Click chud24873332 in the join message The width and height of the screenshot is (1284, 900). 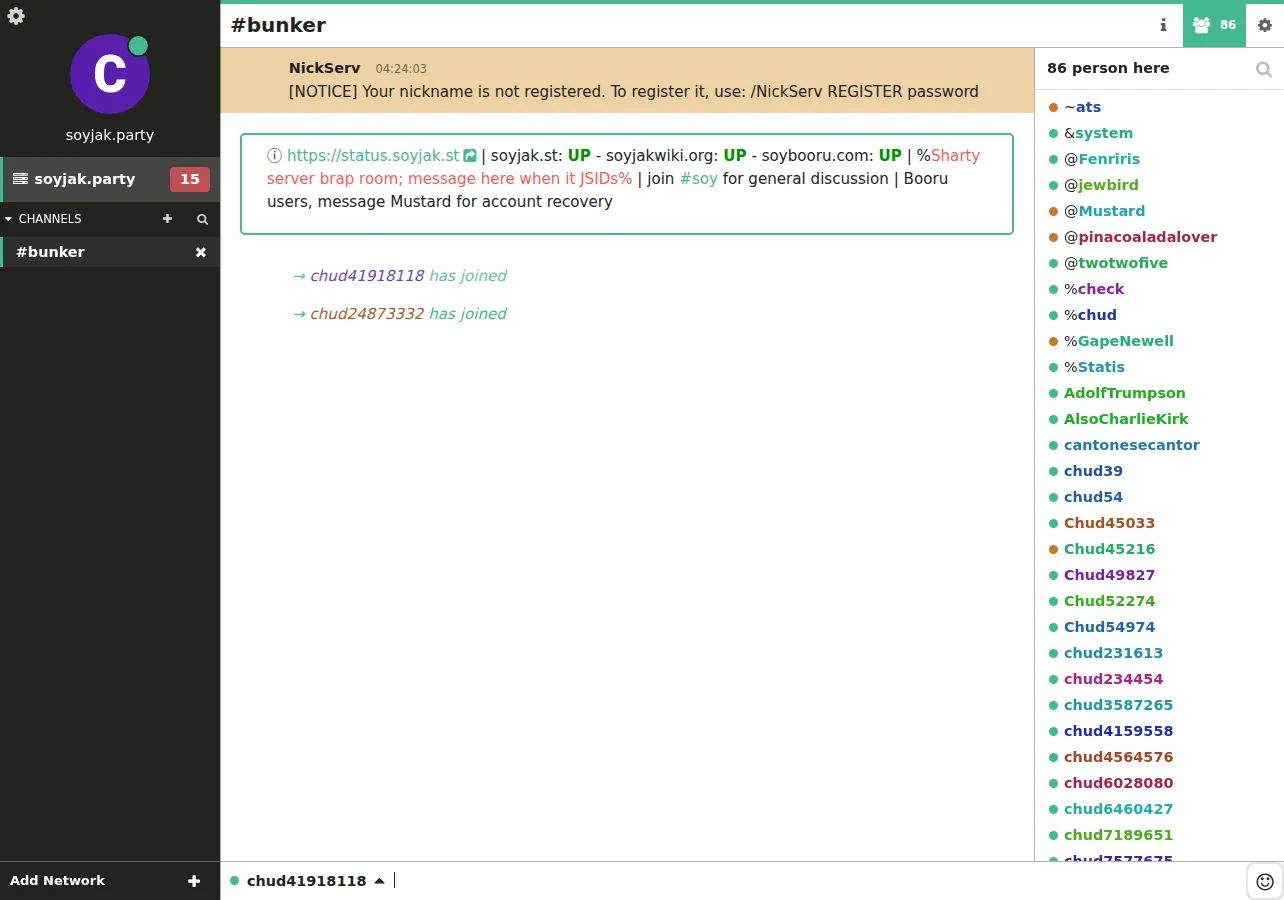(367, 314)
